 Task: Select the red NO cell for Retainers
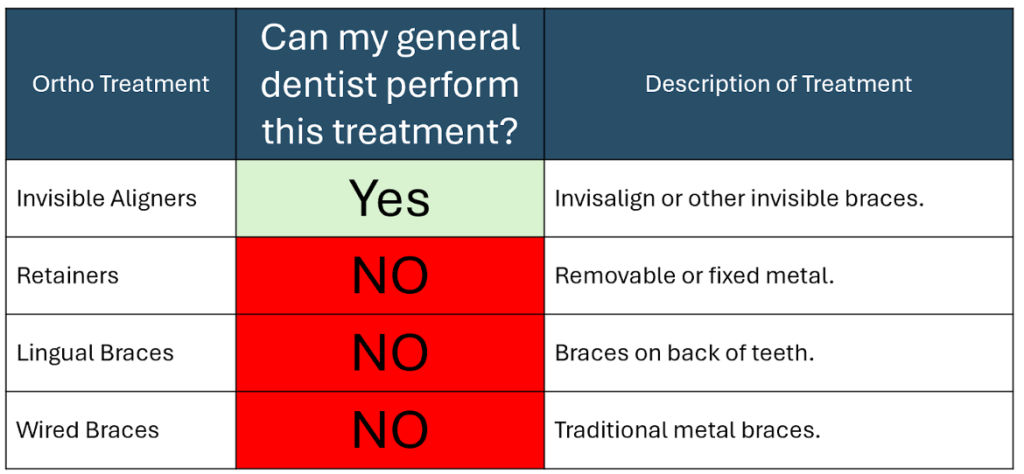click(x=390, y=276)
